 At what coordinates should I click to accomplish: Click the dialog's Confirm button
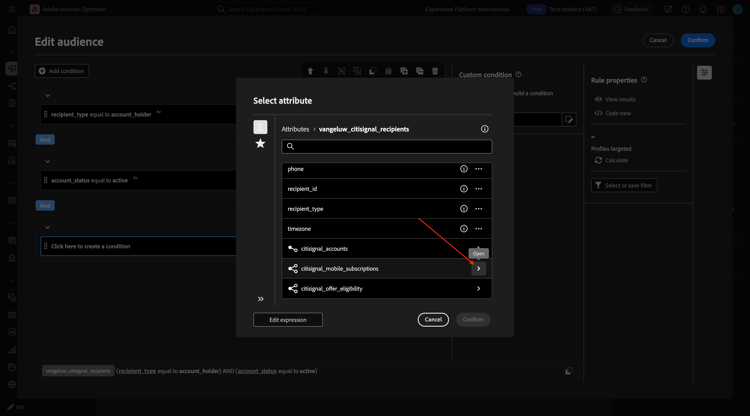coord(473,320)
